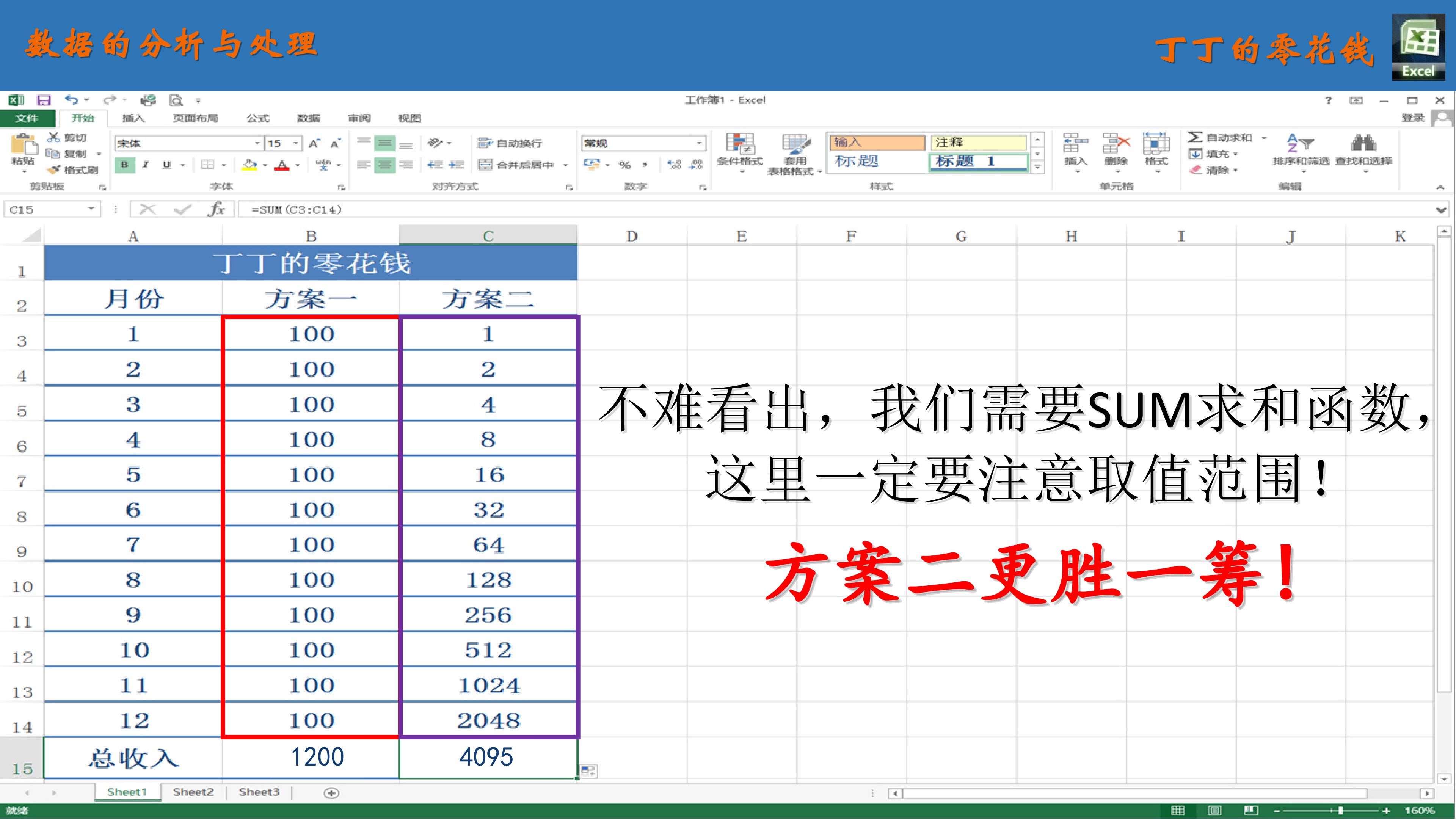Switch to the 公式 Formulas ribbon tab
The height and width of the screenshot is (819, 1456).
coord(258,118)
